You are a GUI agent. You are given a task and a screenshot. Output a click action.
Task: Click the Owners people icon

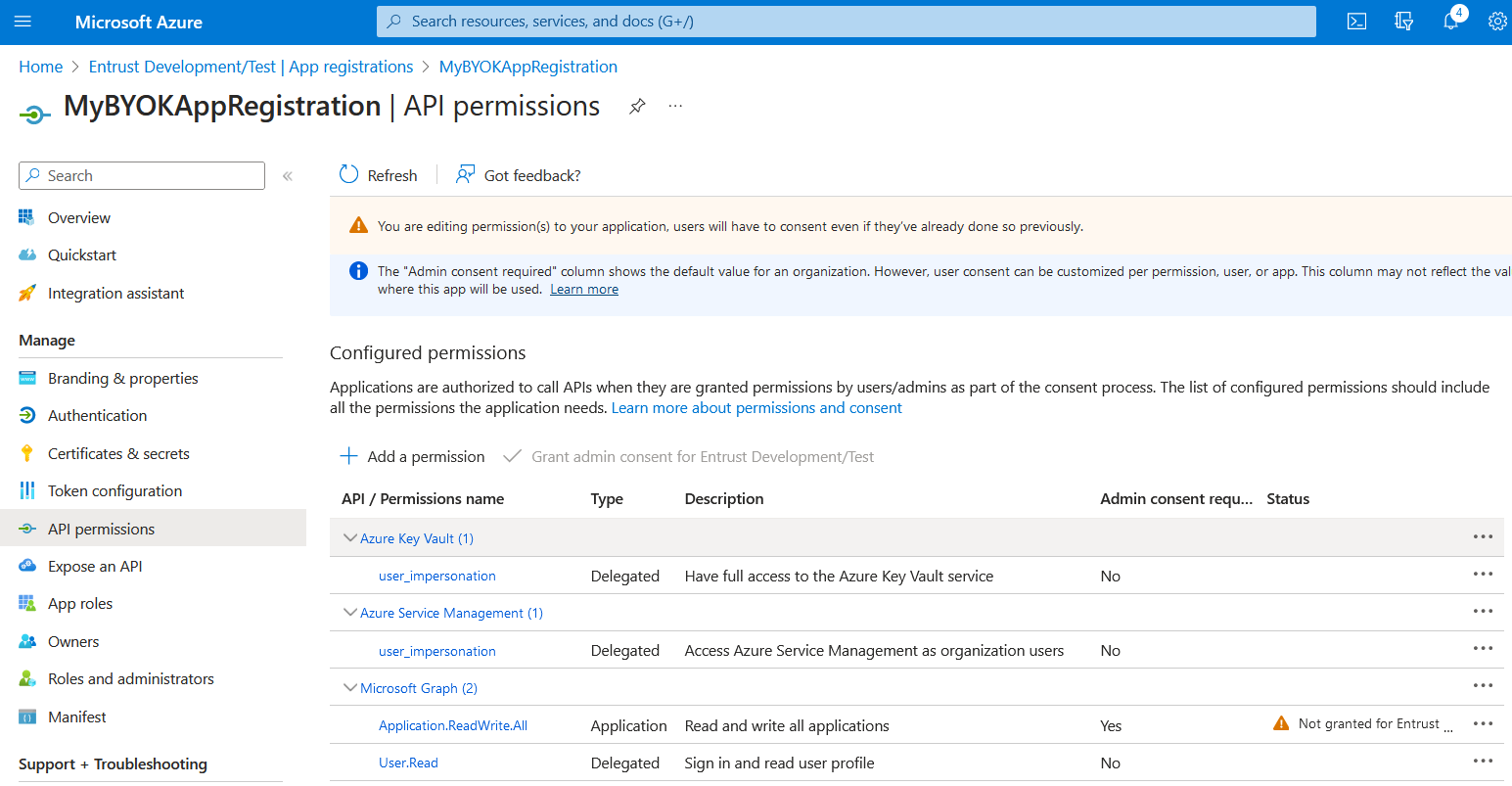pos(27,641)
